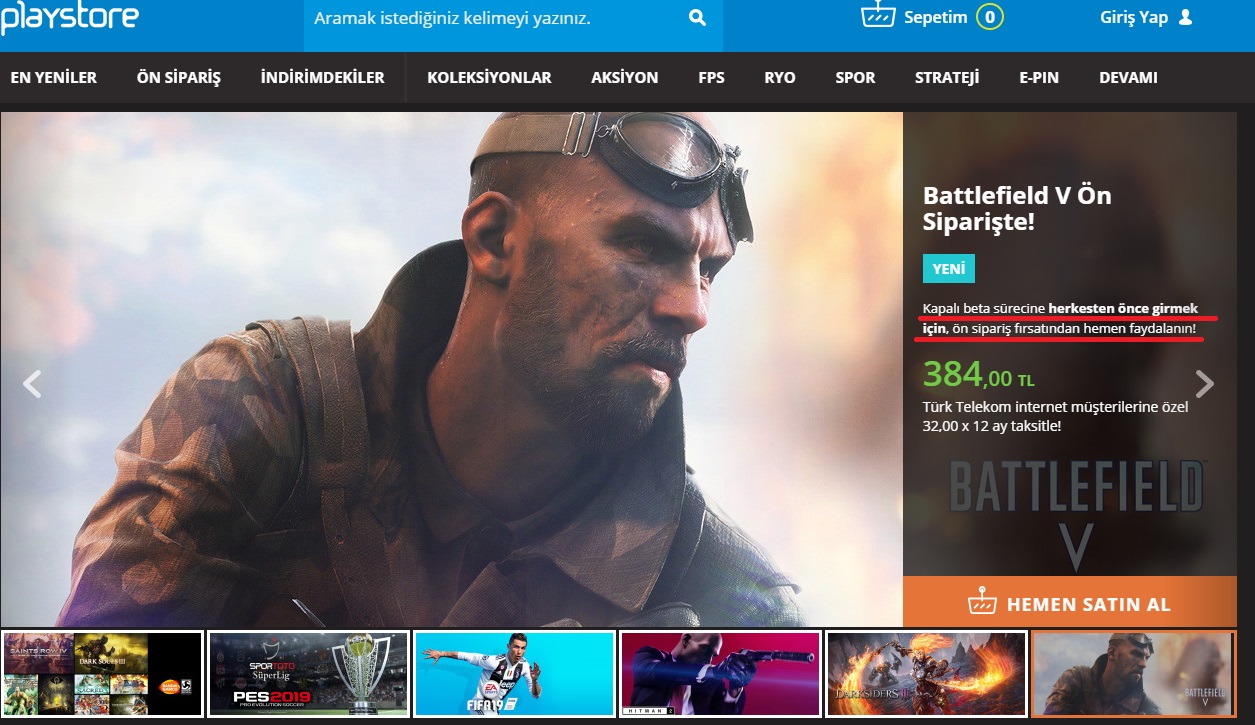Open the E-PIN category
This screenshot has width=1255, height=725.
1039,78
